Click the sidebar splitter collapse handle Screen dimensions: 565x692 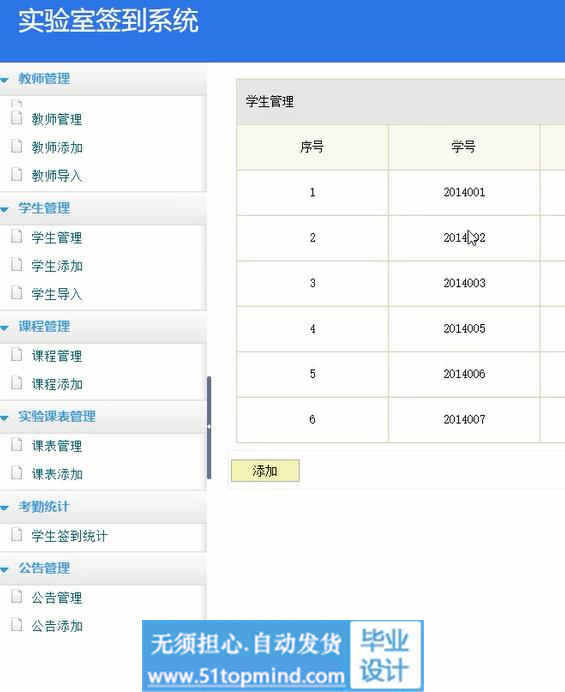209,427
